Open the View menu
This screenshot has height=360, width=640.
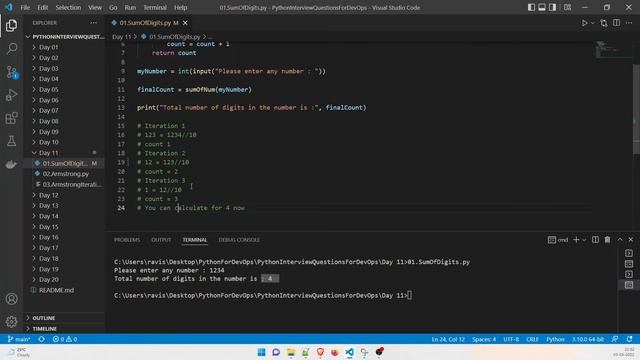[x=95, y=7]
